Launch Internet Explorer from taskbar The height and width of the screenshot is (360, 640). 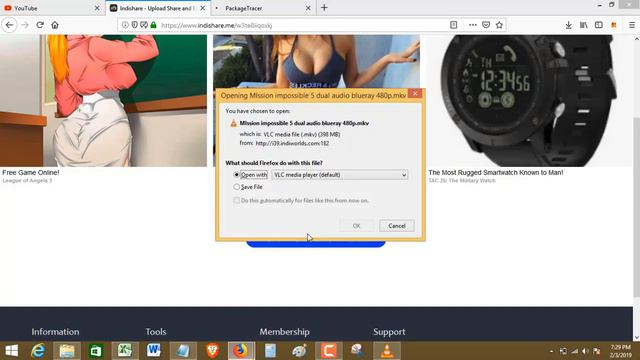pos(38,351)
